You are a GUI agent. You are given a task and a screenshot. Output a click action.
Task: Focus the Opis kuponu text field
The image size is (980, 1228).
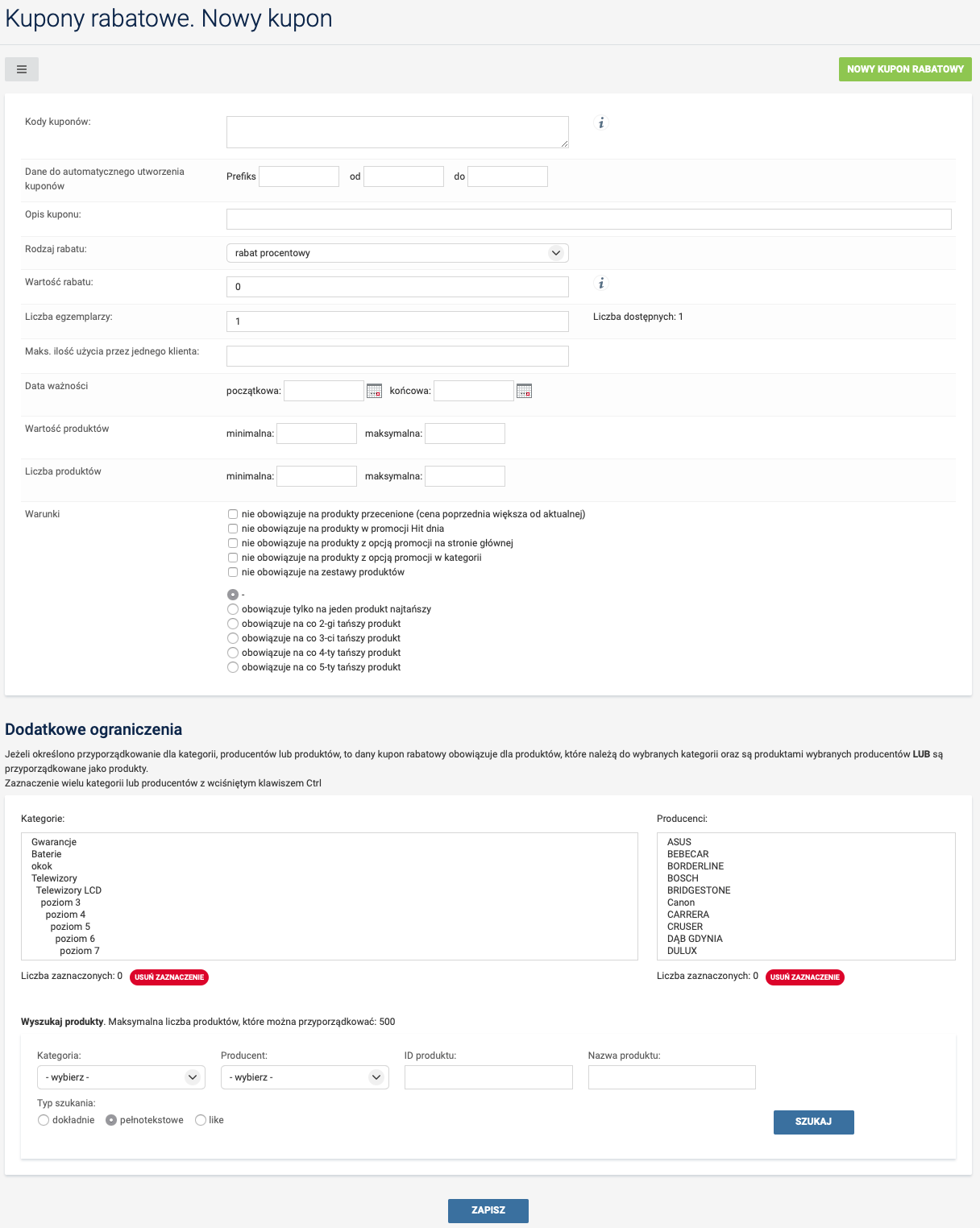(588, 219)
